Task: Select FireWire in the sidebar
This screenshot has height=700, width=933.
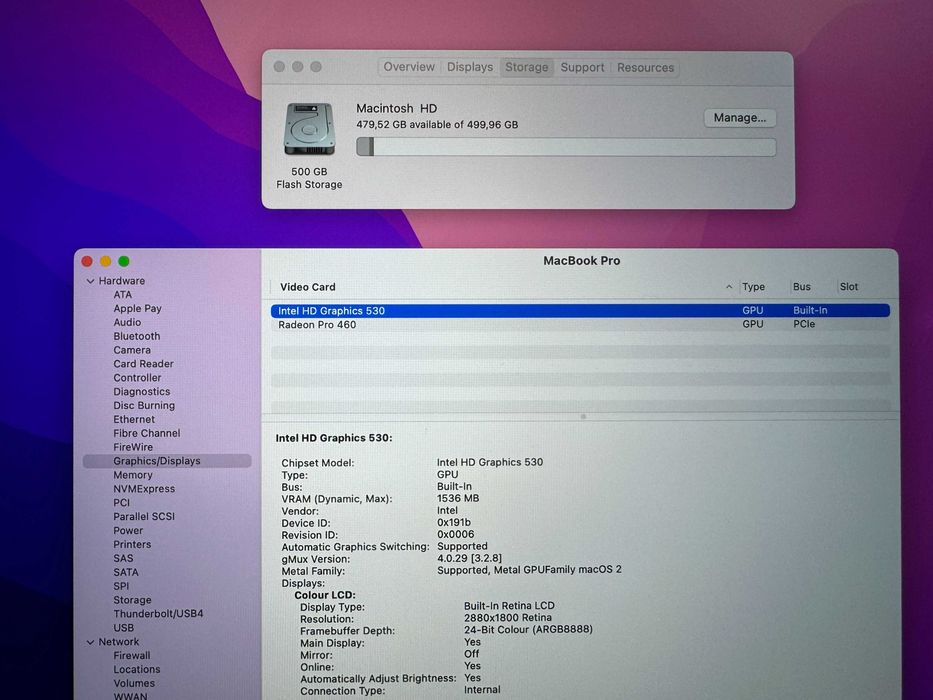Action: click(x=133, y=447)
